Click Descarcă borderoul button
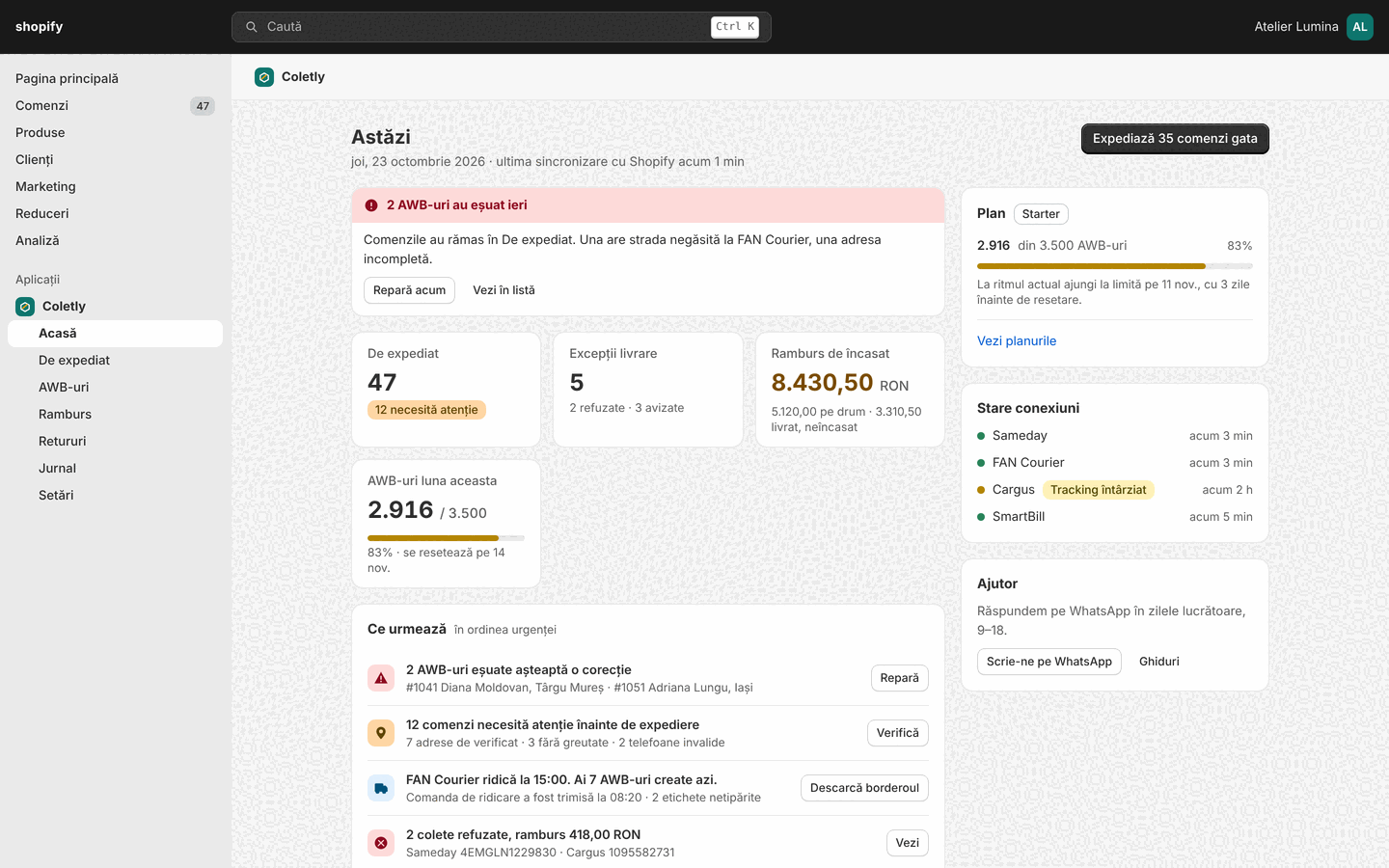The height and width of the screenshot is (868, 1389). (864, 788)
